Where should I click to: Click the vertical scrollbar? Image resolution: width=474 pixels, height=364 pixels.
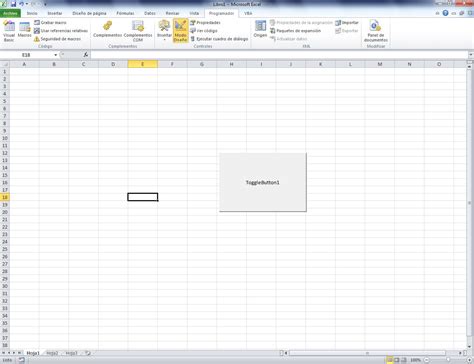click(x=470, y=203)
